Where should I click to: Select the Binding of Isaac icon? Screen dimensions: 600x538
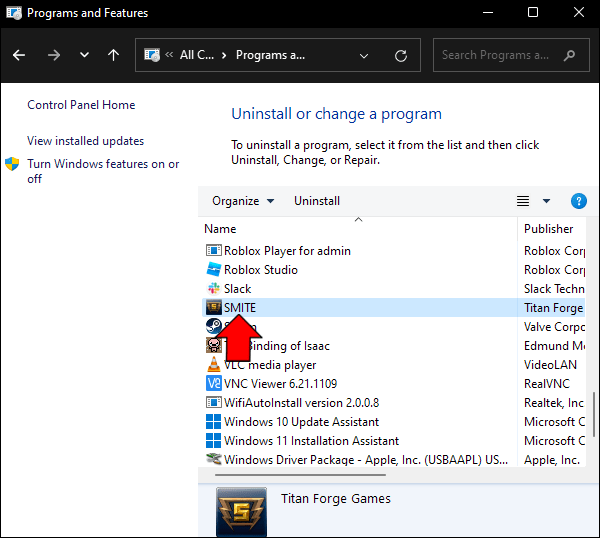tap(214, 346)
